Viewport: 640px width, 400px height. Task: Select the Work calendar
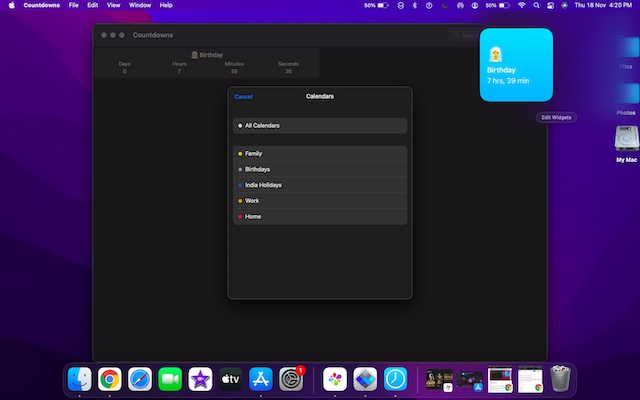coord(320,201)
